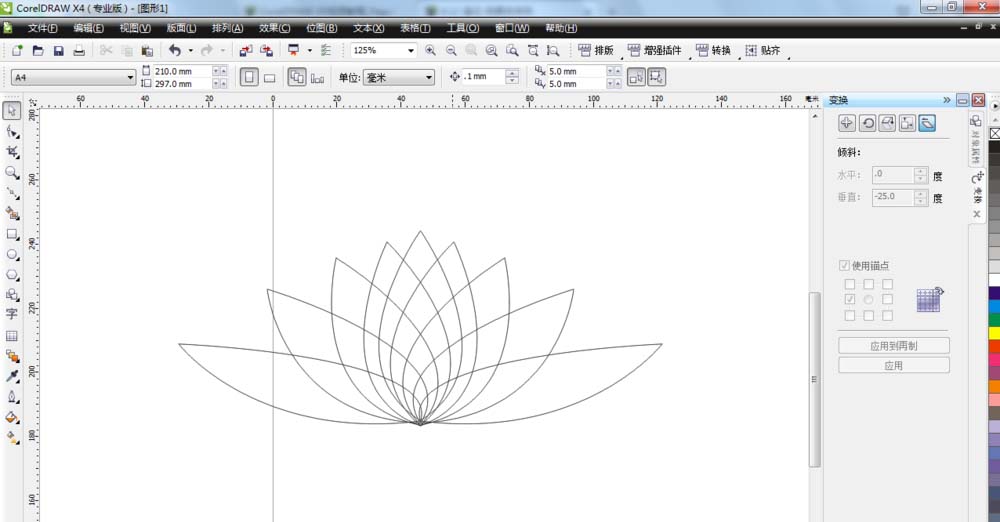
Task: Select the Interactive Fill tool
Action: tap(11, 438)
